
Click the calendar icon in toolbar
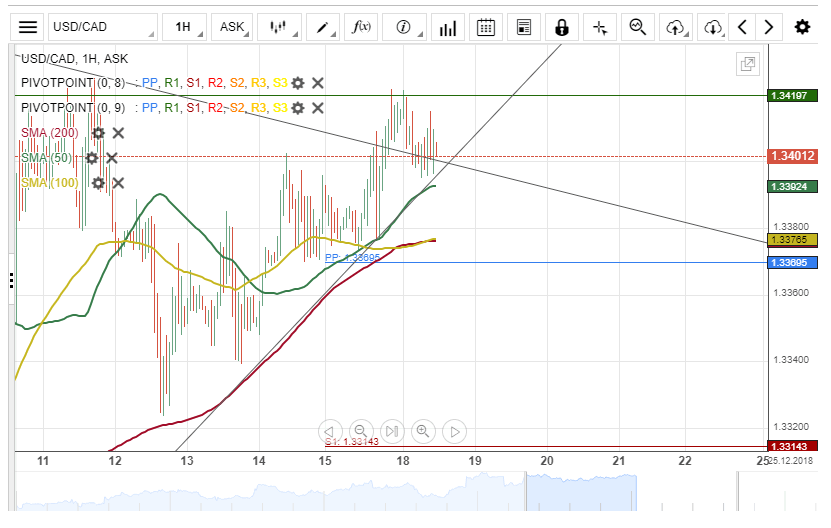tap(486, 27)
